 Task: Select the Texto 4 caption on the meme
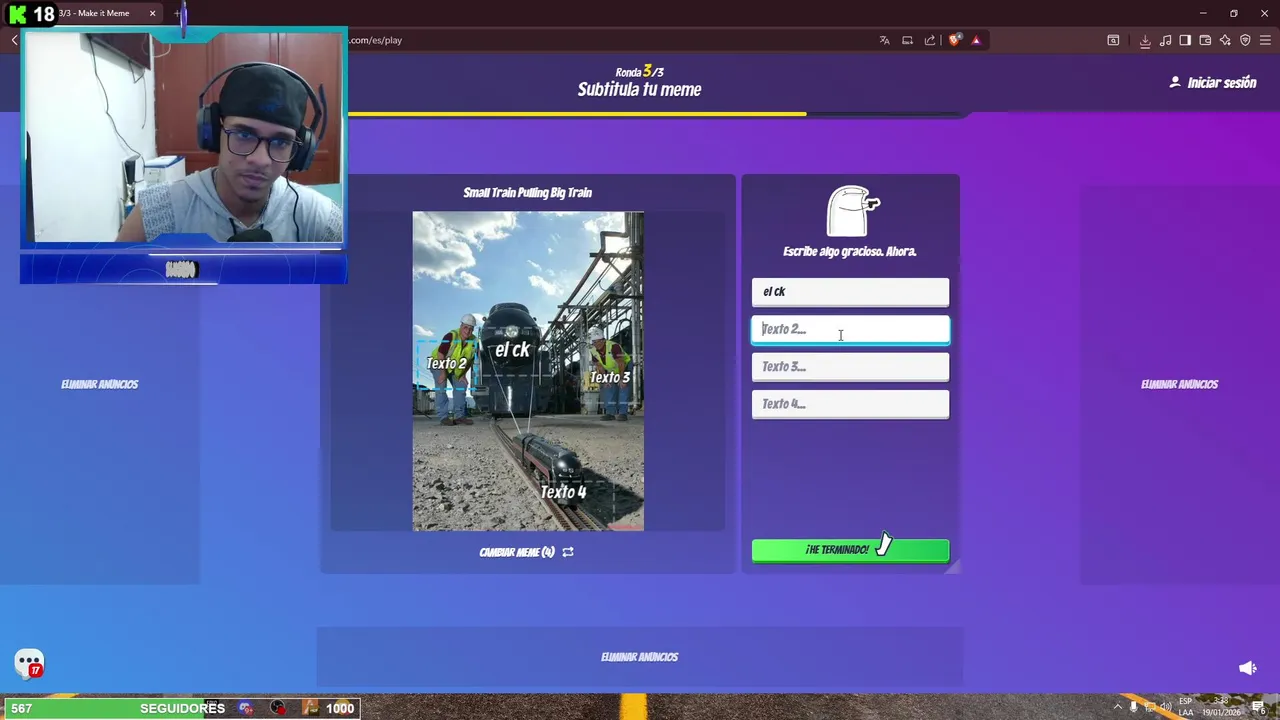point(563,492)
